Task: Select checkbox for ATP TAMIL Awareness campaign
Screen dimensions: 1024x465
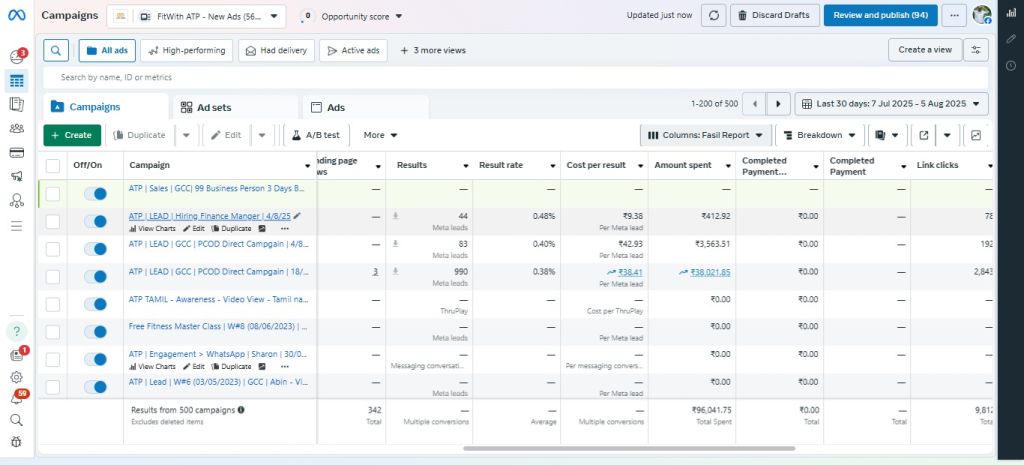Action: 53,304
